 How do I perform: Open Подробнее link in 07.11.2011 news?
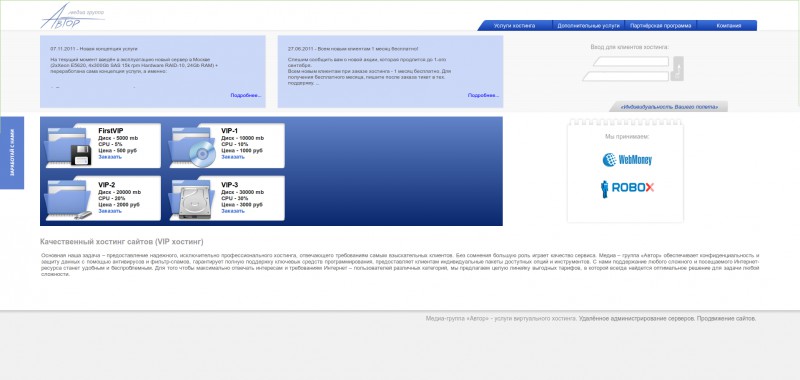click(245, 95)
